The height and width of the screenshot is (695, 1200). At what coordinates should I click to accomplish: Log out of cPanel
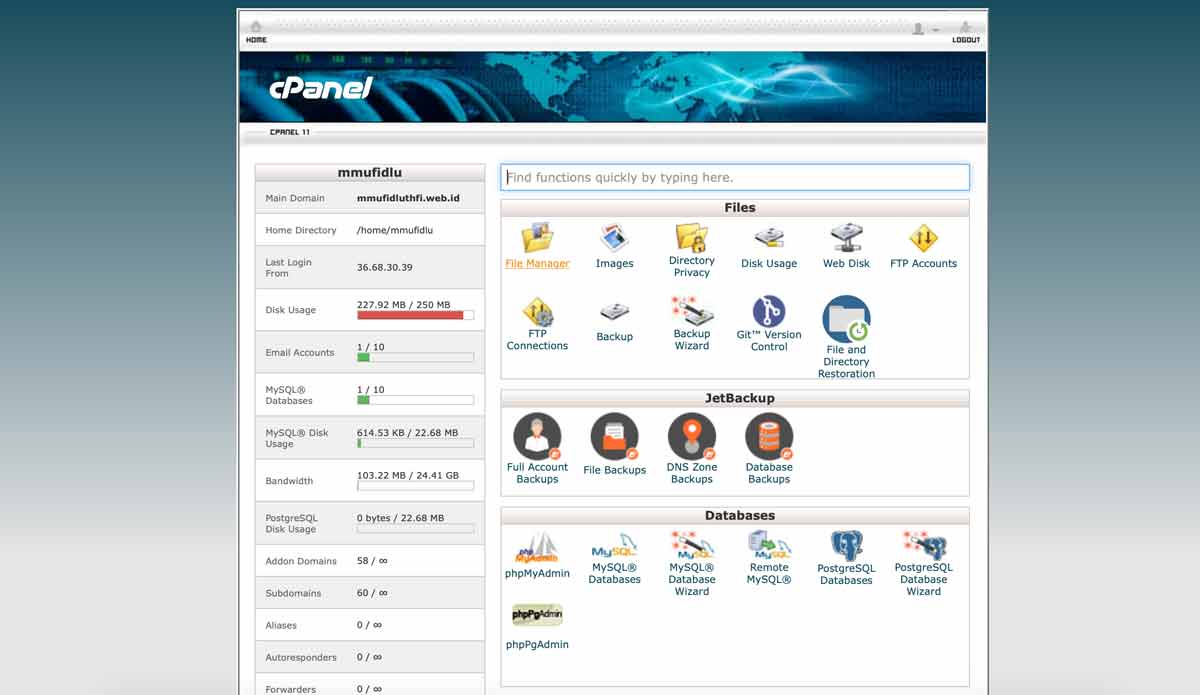coord(964,32)
